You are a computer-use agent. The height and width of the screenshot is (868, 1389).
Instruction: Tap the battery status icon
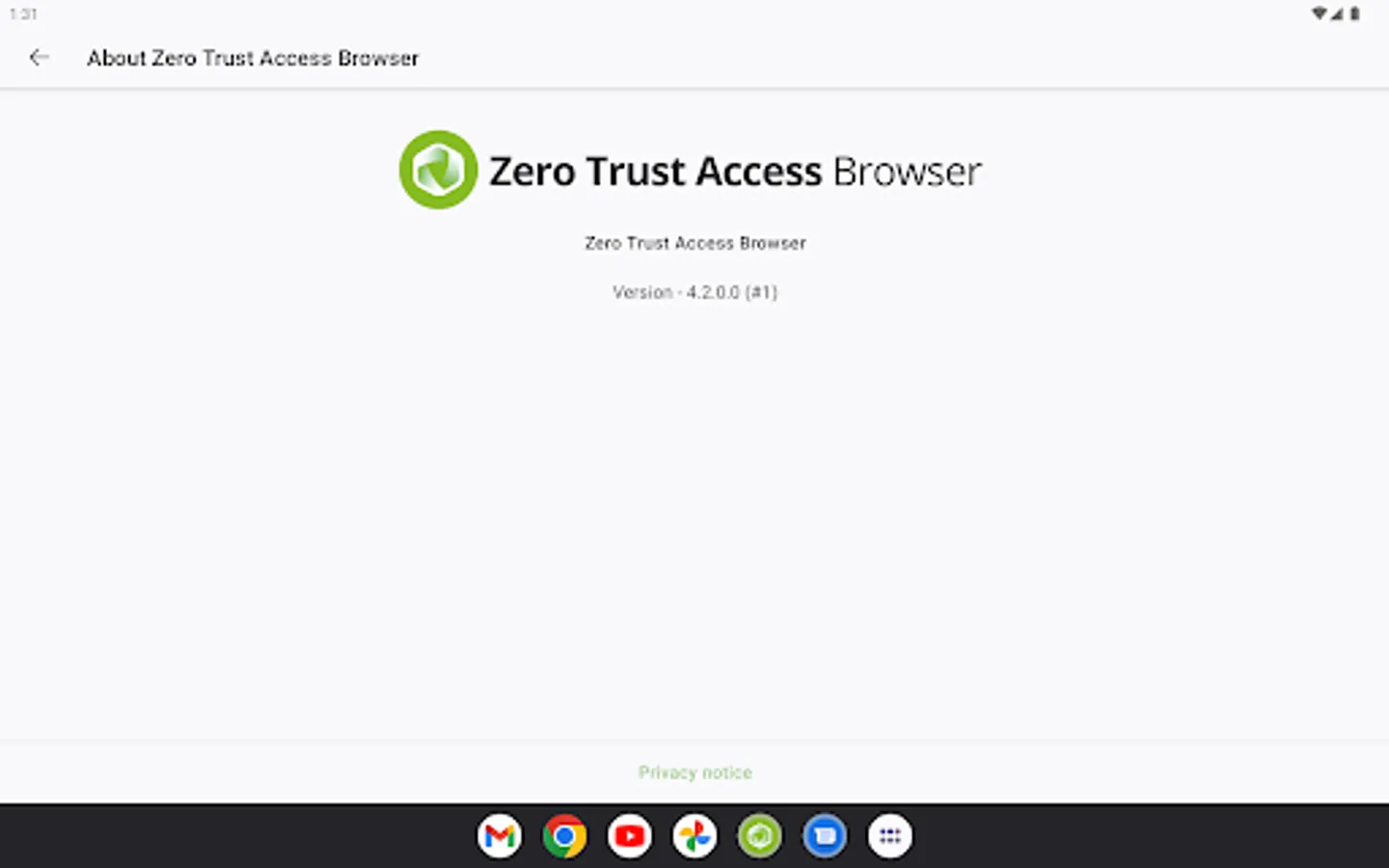click(x=1355, y=14)
